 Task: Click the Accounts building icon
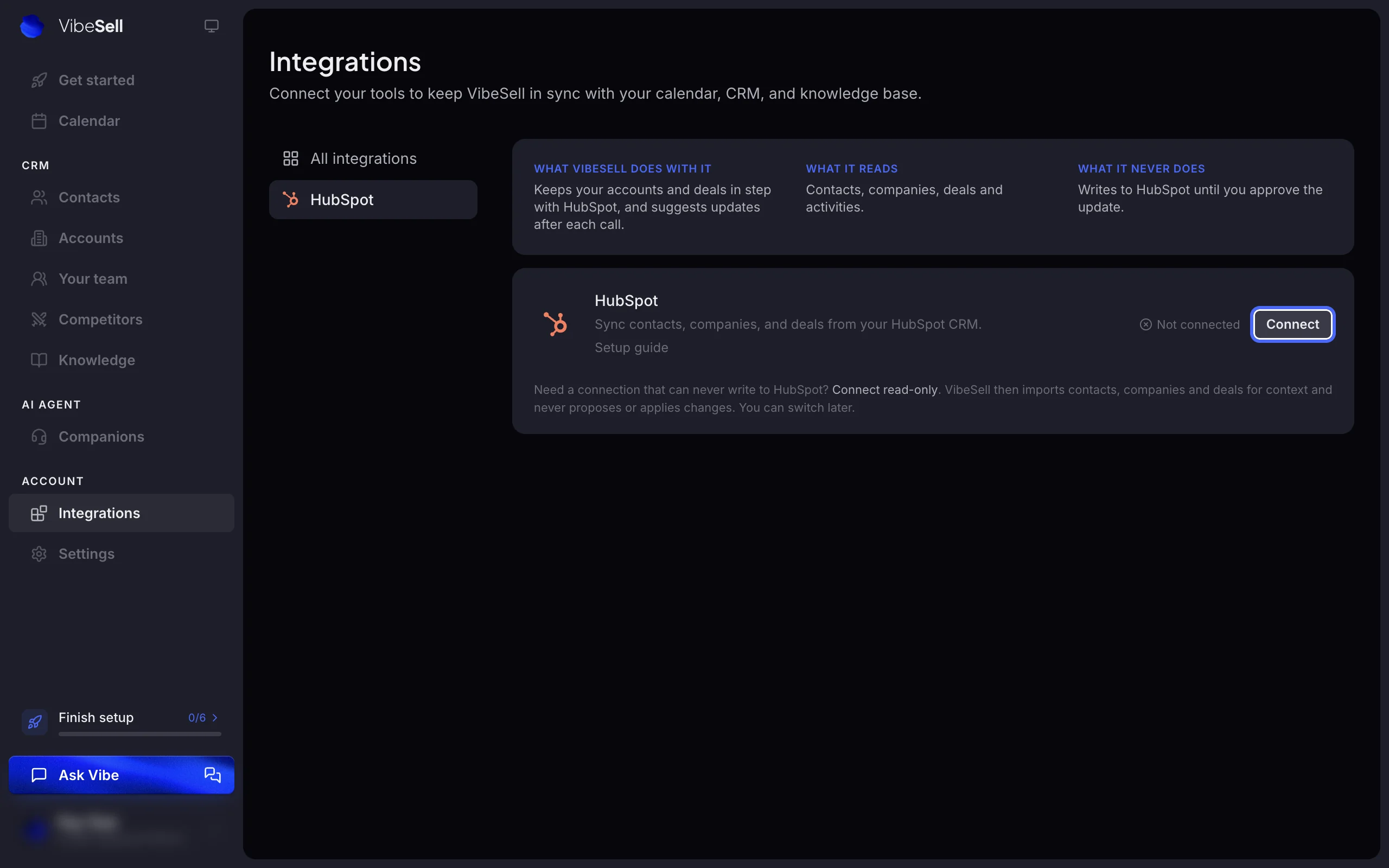pos(39,238)
